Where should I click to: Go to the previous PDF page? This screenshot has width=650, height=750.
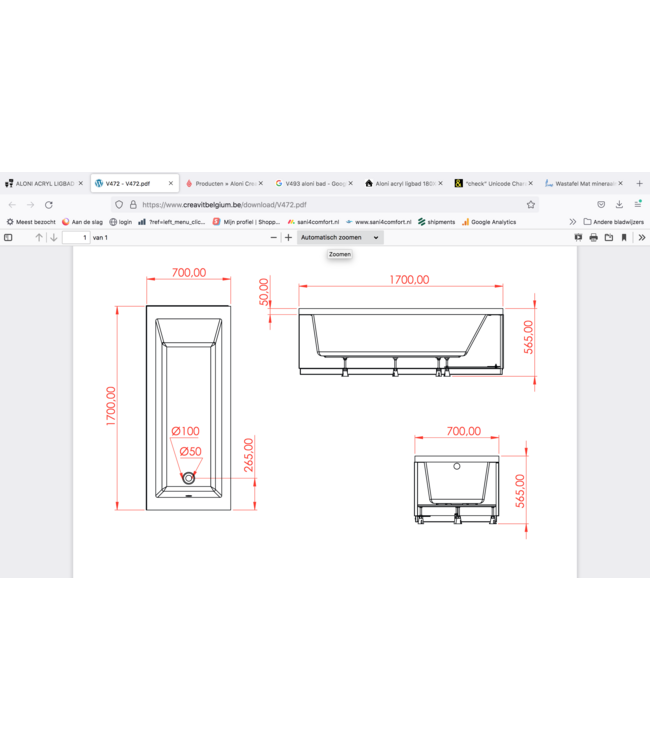[39, 238]
